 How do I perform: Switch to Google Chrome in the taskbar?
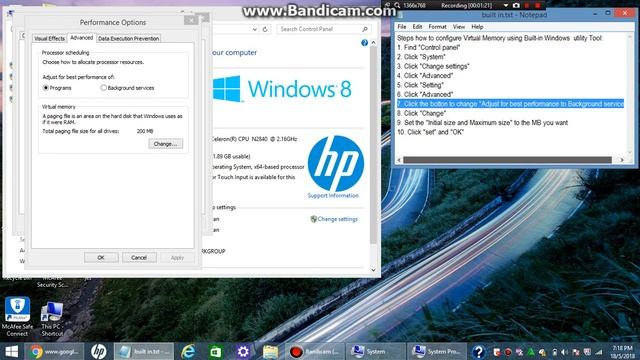54,351
